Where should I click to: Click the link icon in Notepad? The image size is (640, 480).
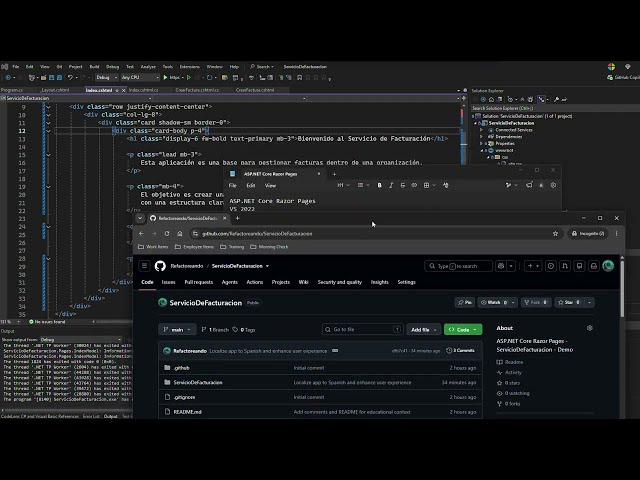click(414, 185)
